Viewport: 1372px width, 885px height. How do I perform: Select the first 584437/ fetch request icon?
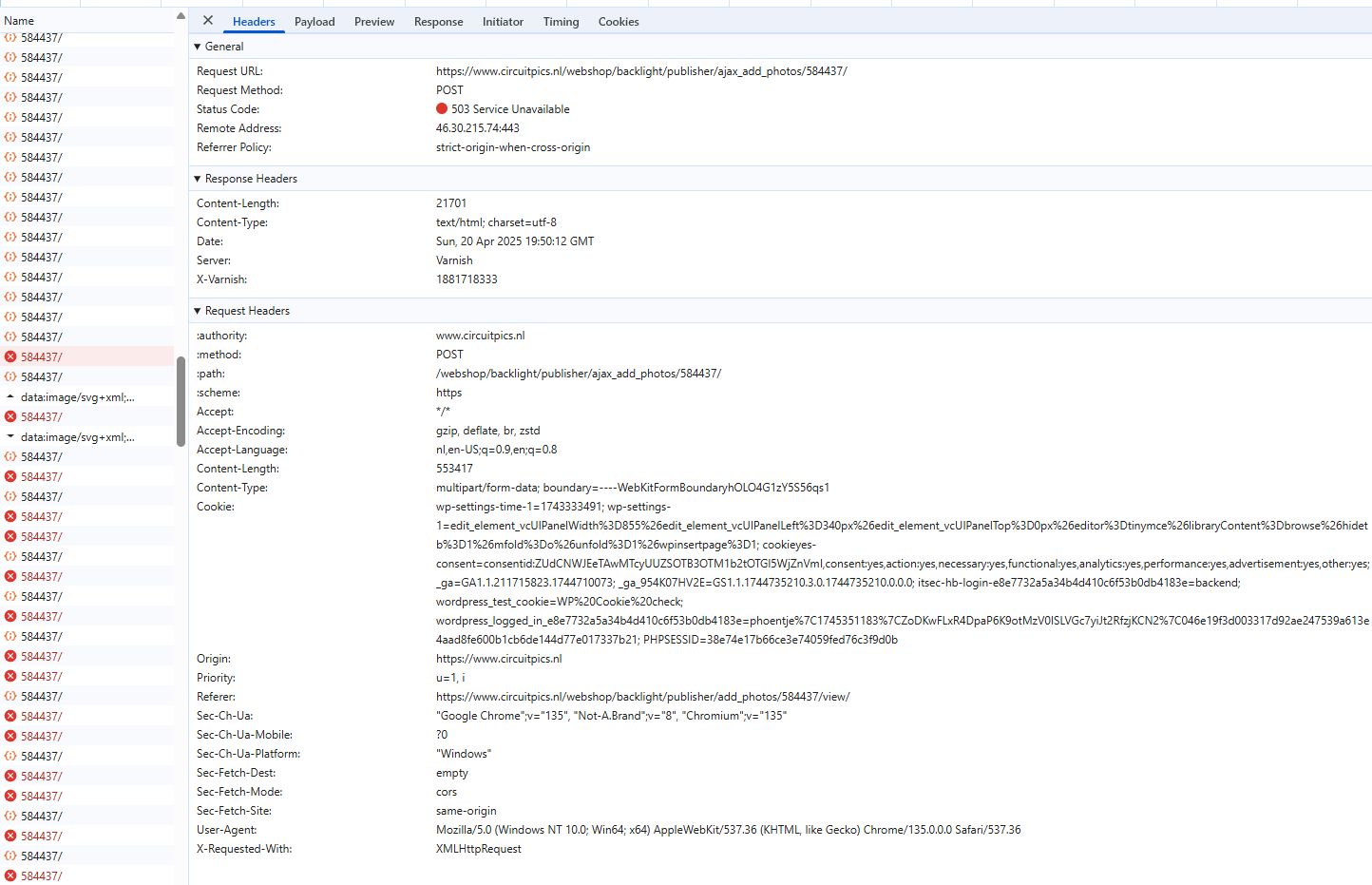[x=10, y=38]
